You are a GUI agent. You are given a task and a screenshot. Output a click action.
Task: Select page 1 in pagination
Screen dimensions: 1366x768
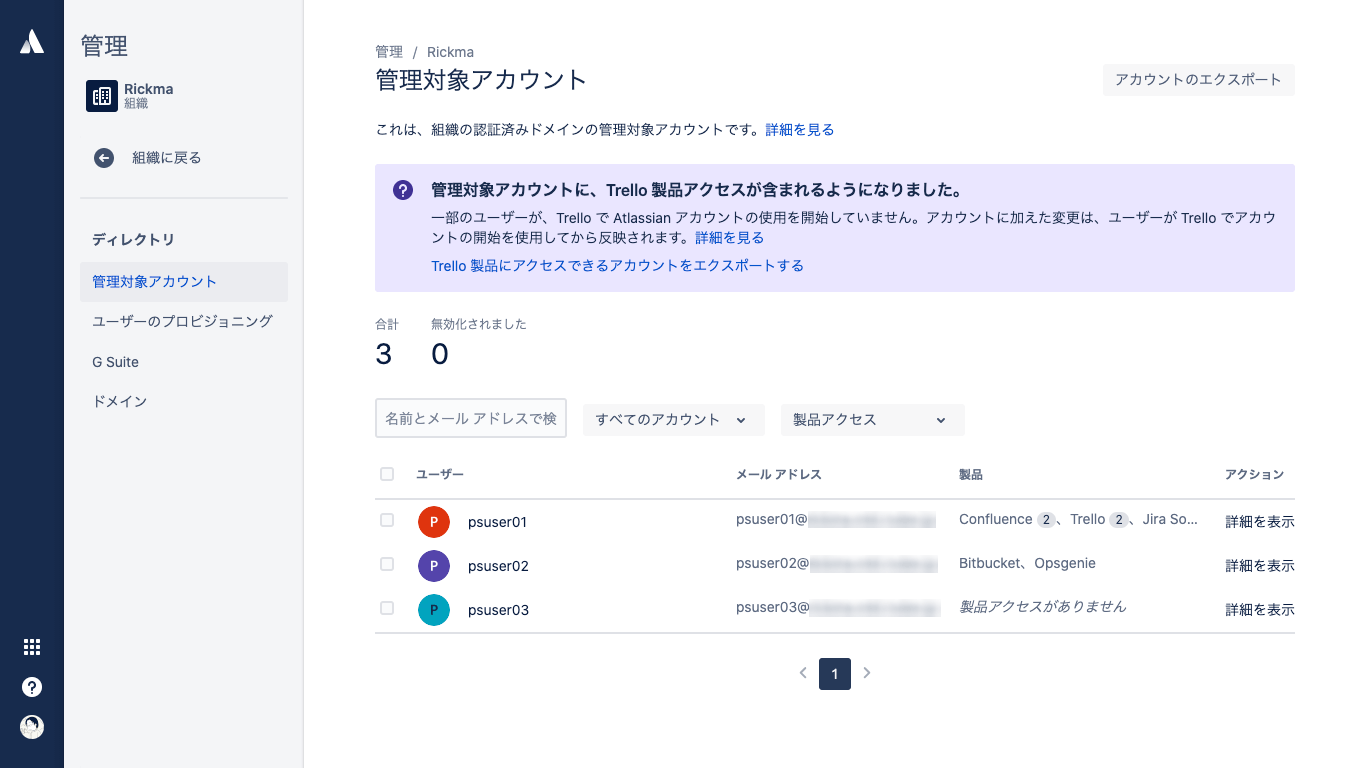[835, 674]
